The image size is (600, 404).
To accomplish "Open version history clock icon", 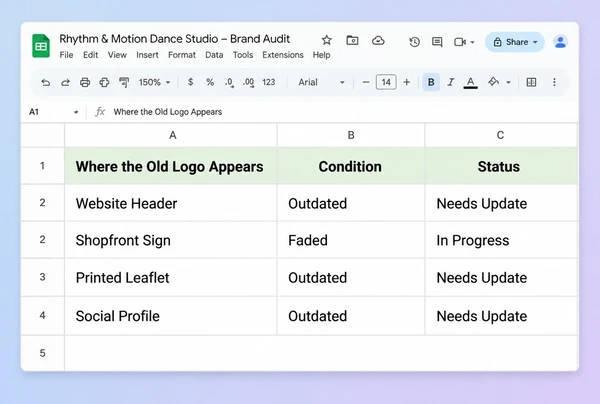I will (x=414, y=42).
